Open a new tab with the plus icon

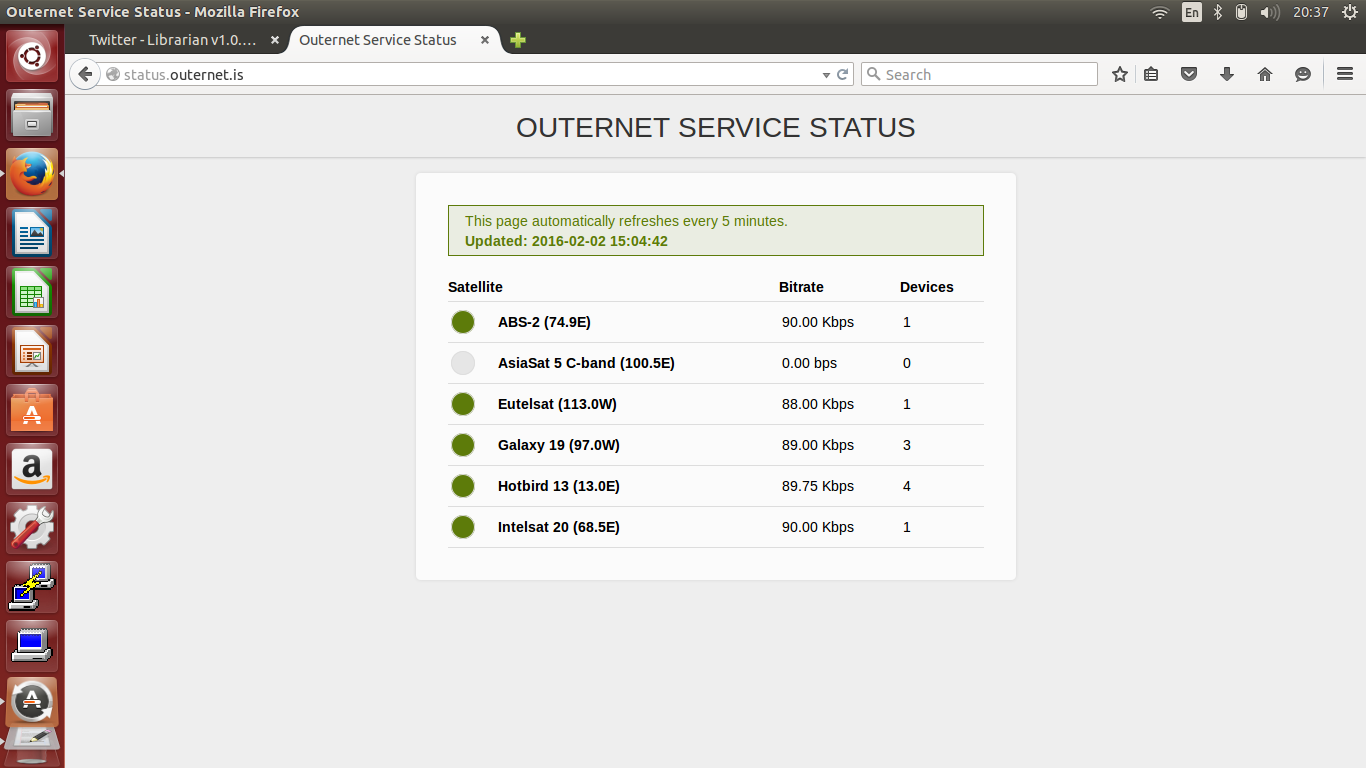517,40
